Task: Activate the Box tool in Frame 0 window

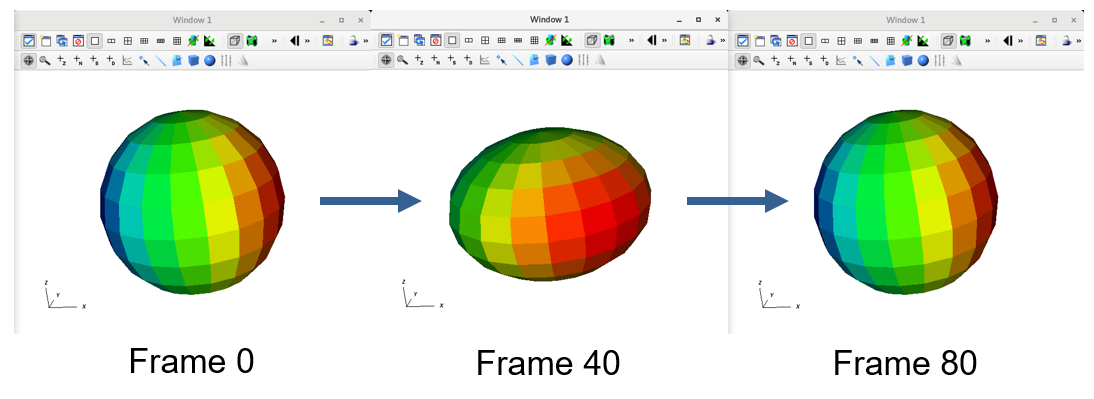Action: pyautogui.click(x=193, y=61)
